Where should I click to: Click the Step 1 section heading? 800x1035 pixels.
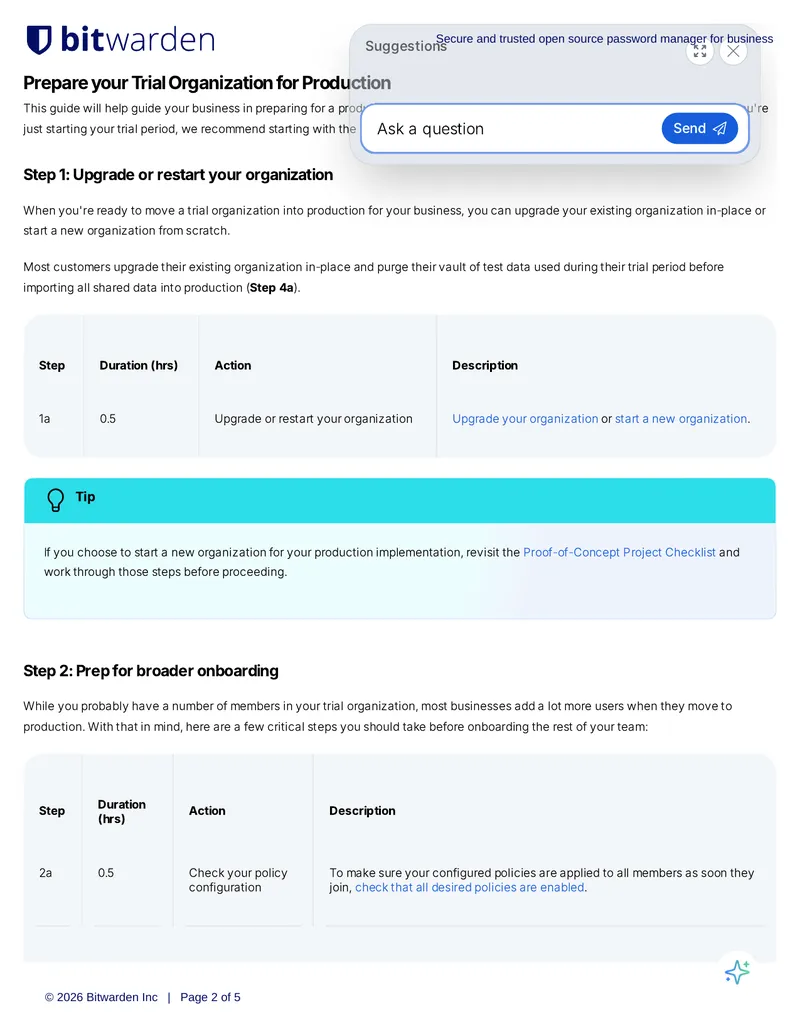178,174
